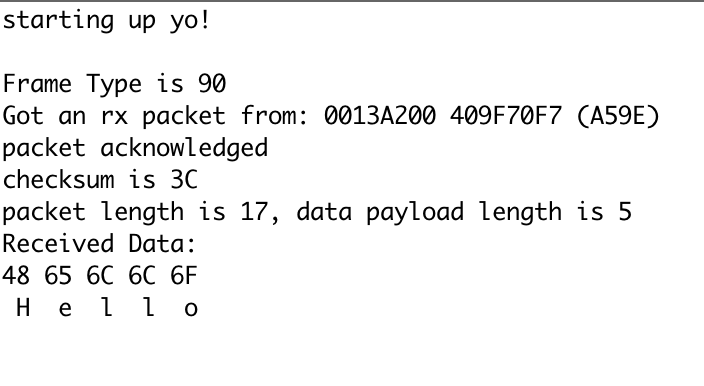Click the address 0013A200

coord(380,116)
